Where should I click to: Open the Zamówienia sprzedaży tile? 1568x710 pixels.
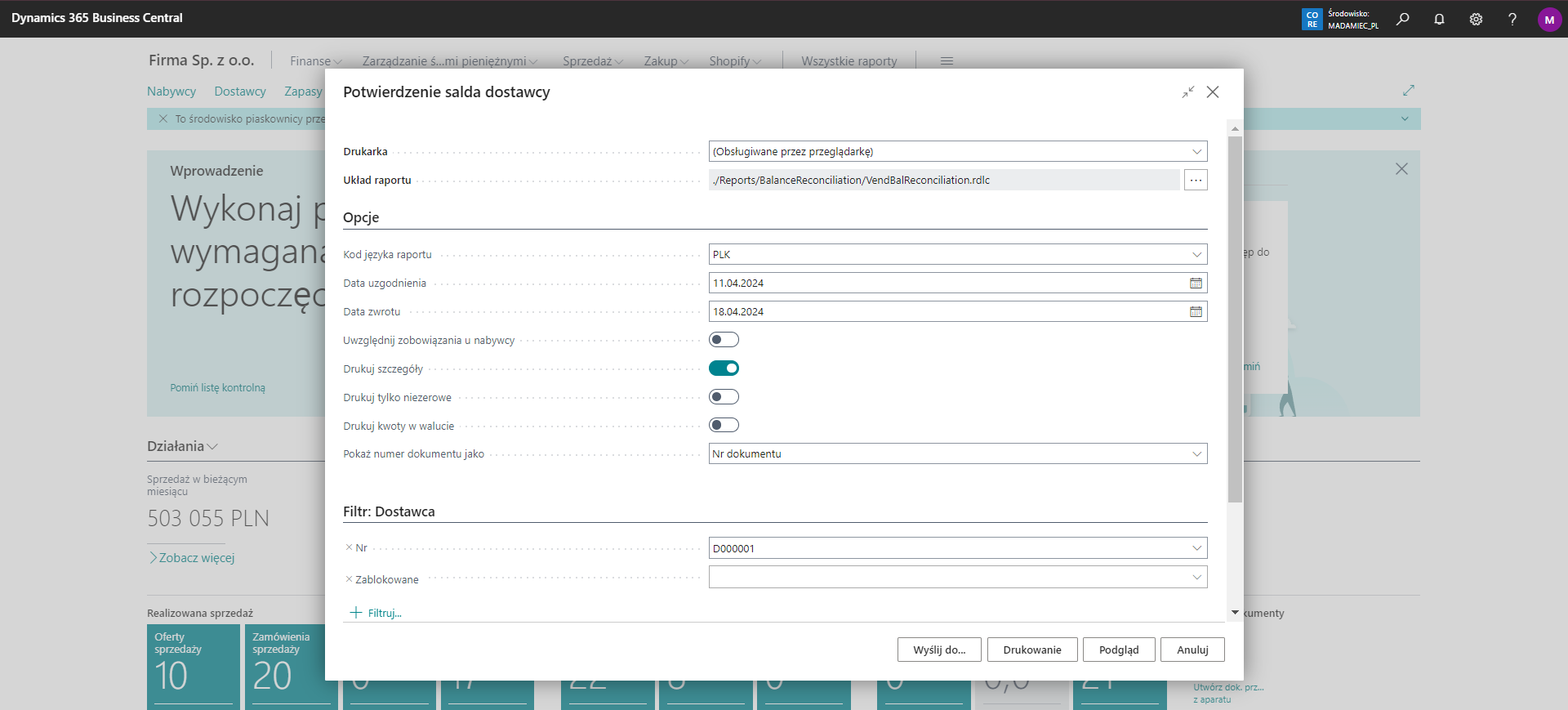click(x=292, y=667)
